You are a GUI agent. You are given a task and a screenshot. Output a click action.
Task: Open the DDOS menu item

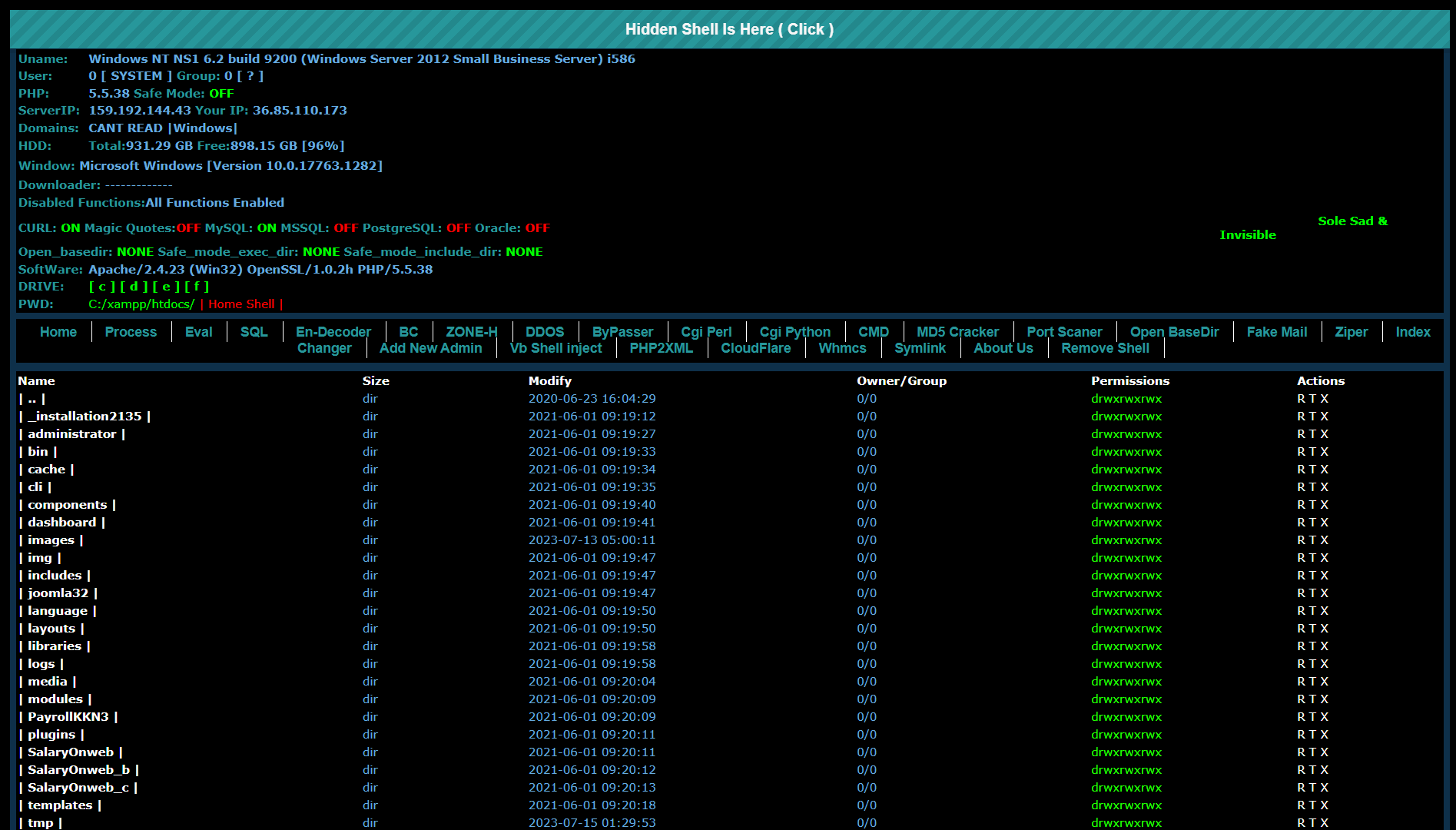point(545,332)
